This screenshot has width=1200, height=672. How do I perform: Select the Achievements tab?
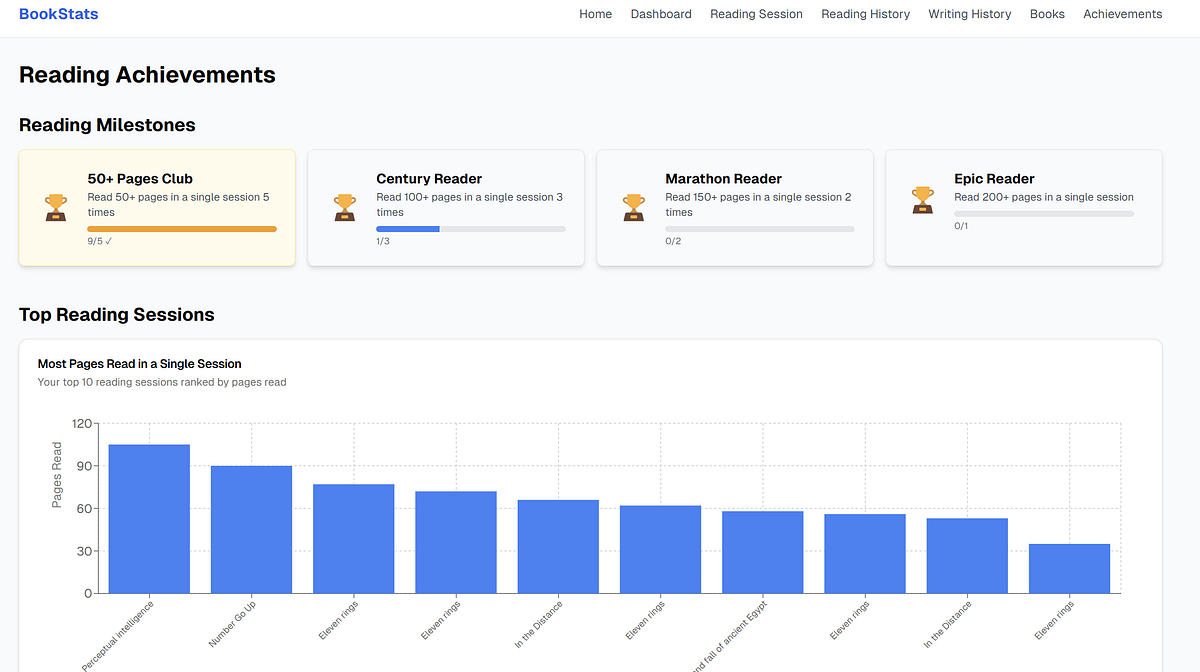point(1122,14)
